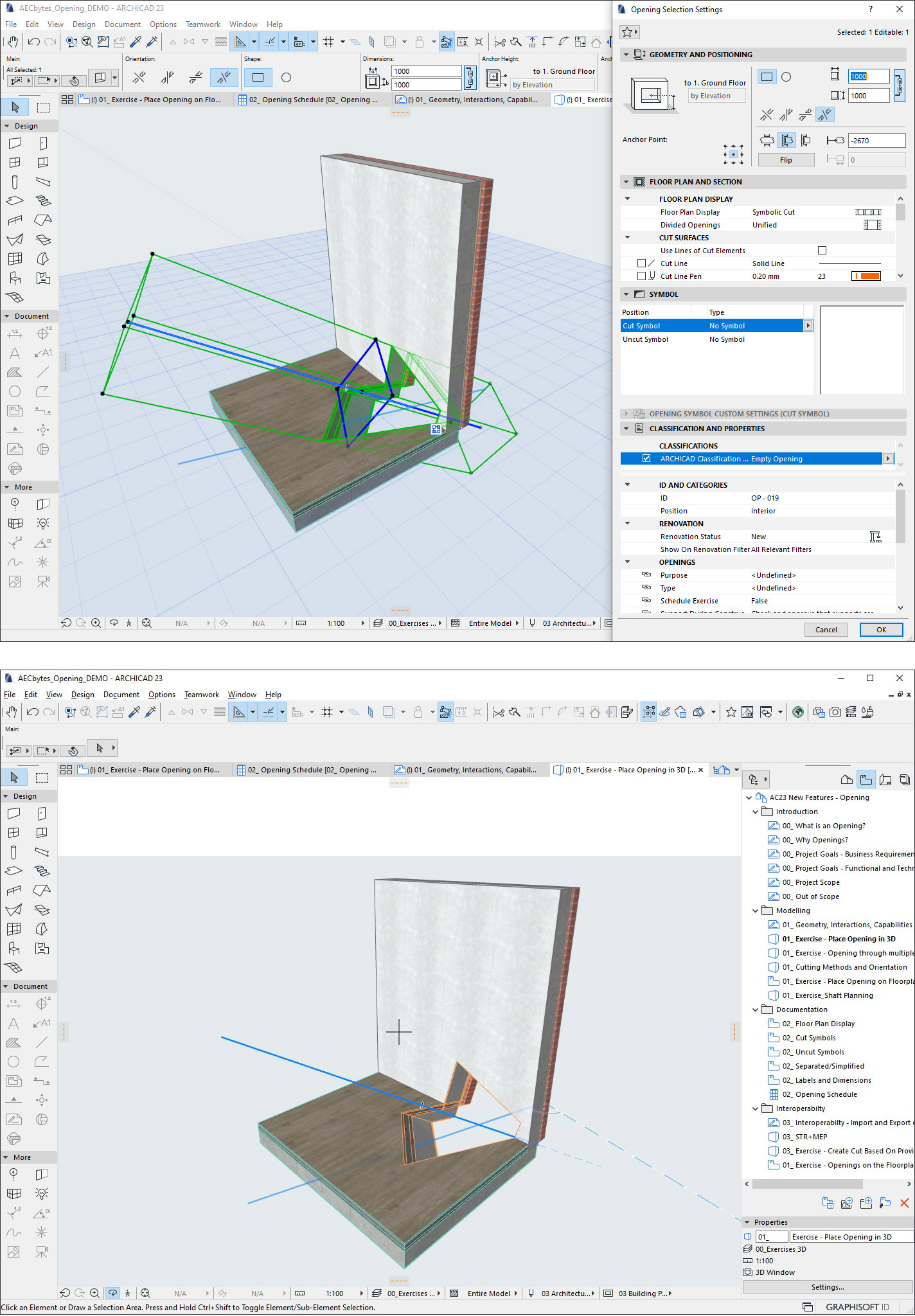This screenshot has height=1316, width=915.
Task: Expand OPENING SYMBOL CUSTOM SETTINGS panel
Action: click(626, 414)
